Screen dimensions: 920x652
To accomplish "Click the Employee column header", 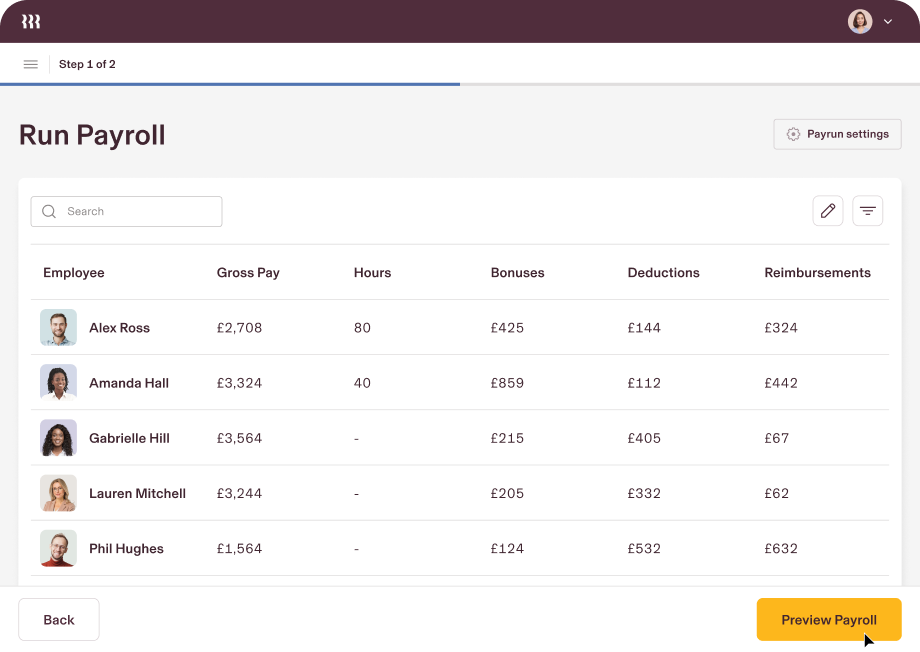I will click(x=73, y=272).
